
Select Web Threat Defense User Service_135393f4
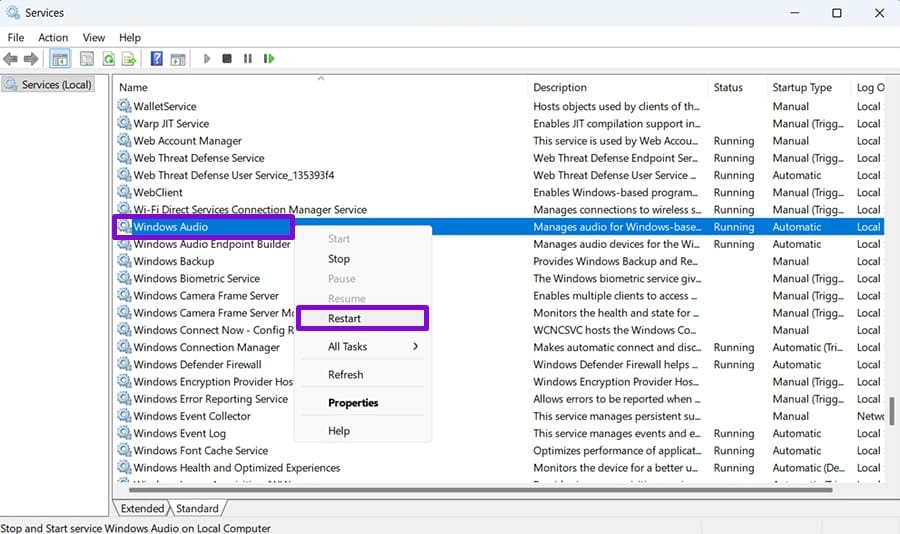point(498,175)
